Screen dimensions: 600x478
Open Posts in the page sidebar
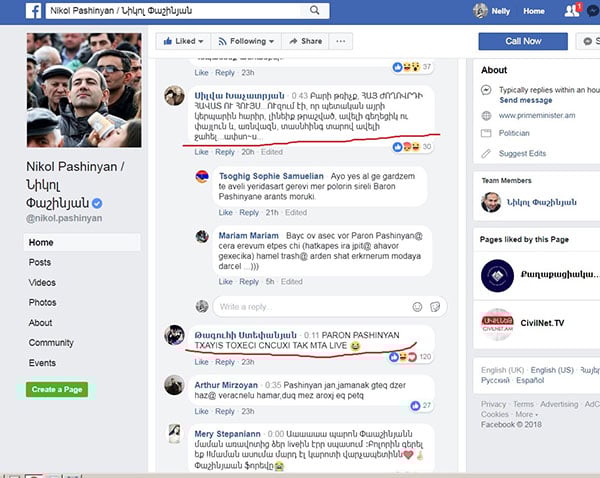40,263
